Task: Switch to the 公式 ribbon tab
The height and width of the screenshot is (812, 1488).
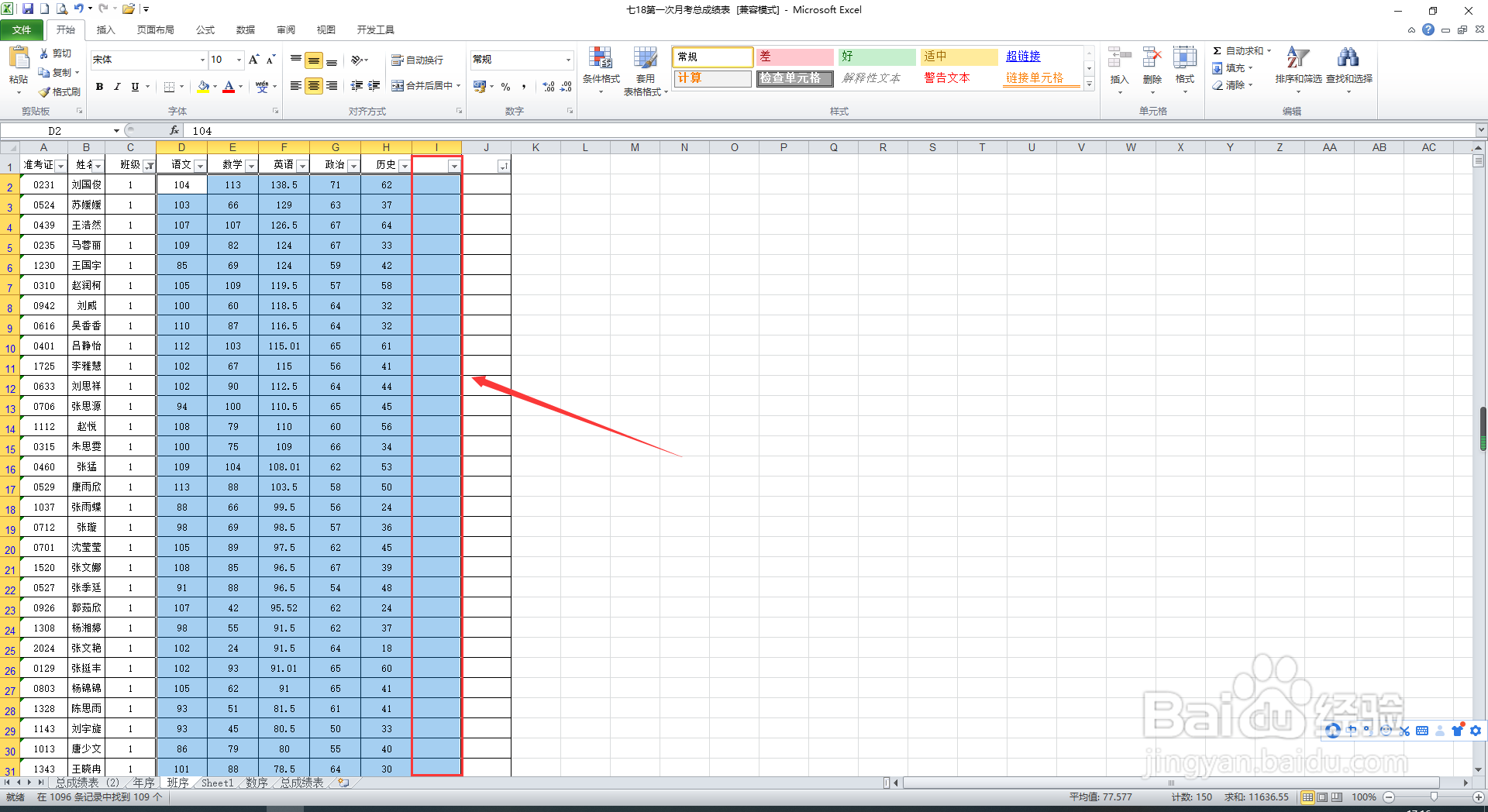Action: click(205, 29)
